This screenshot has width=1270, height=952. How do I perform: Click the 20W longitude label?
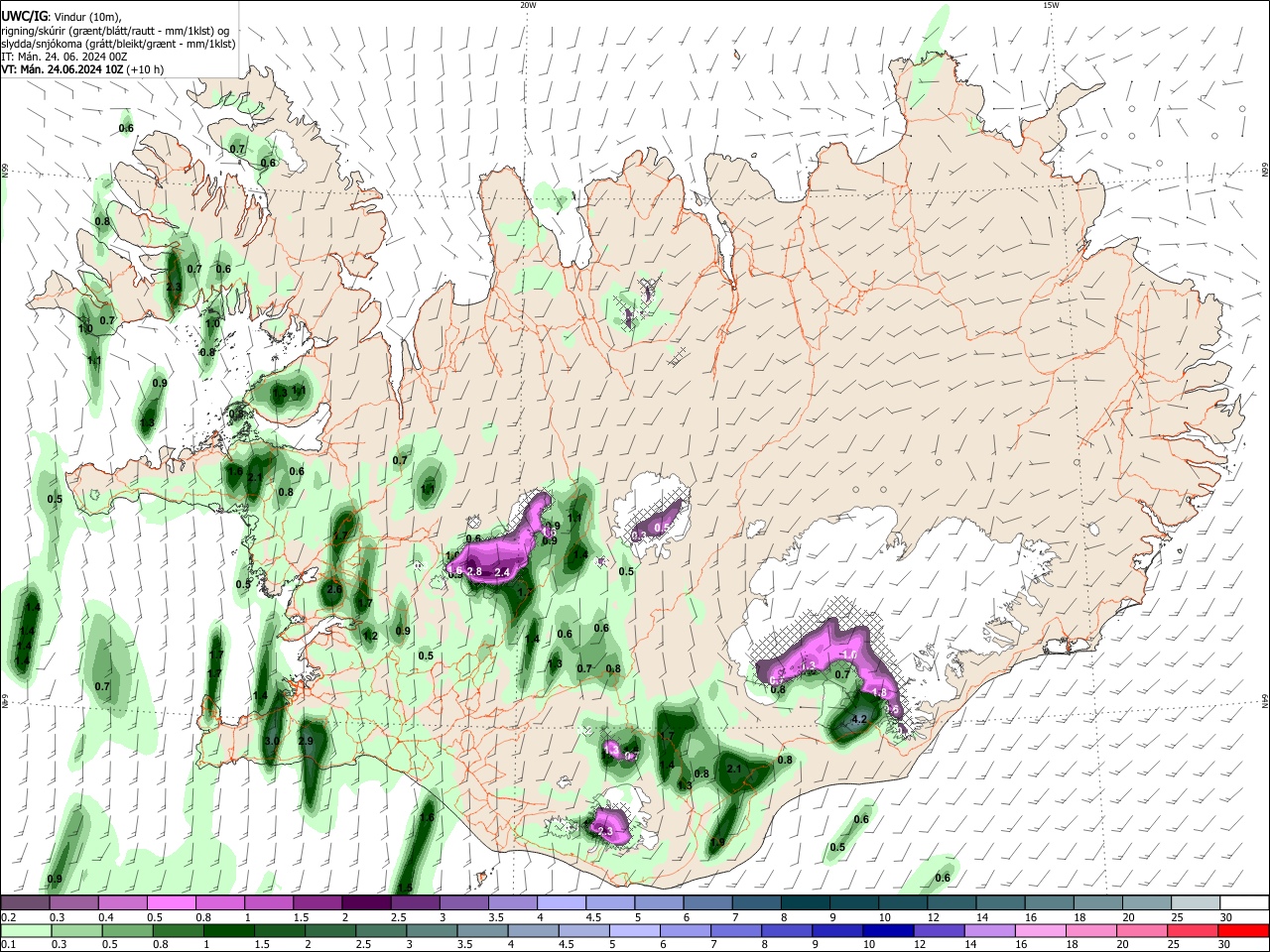click(528, 5)
